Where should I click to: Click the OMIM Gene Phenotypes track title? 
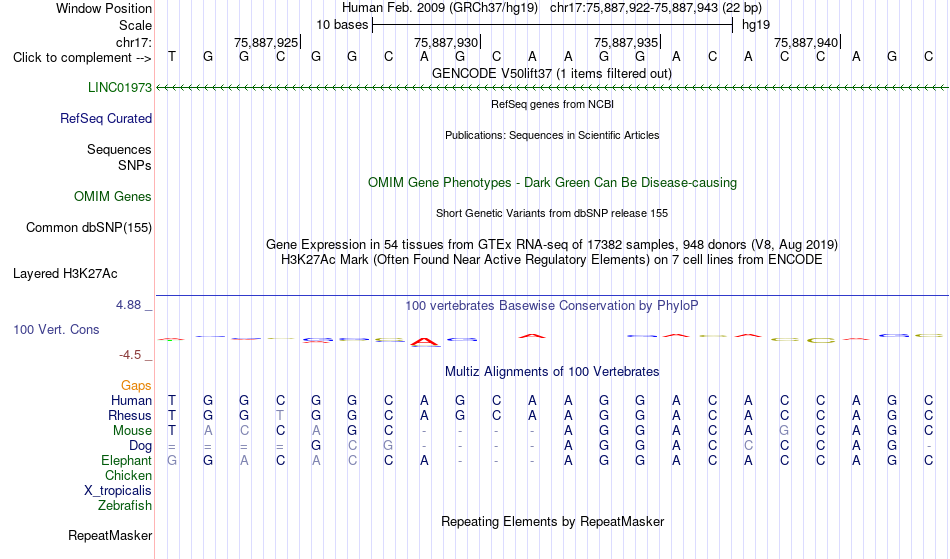(553, 182)
